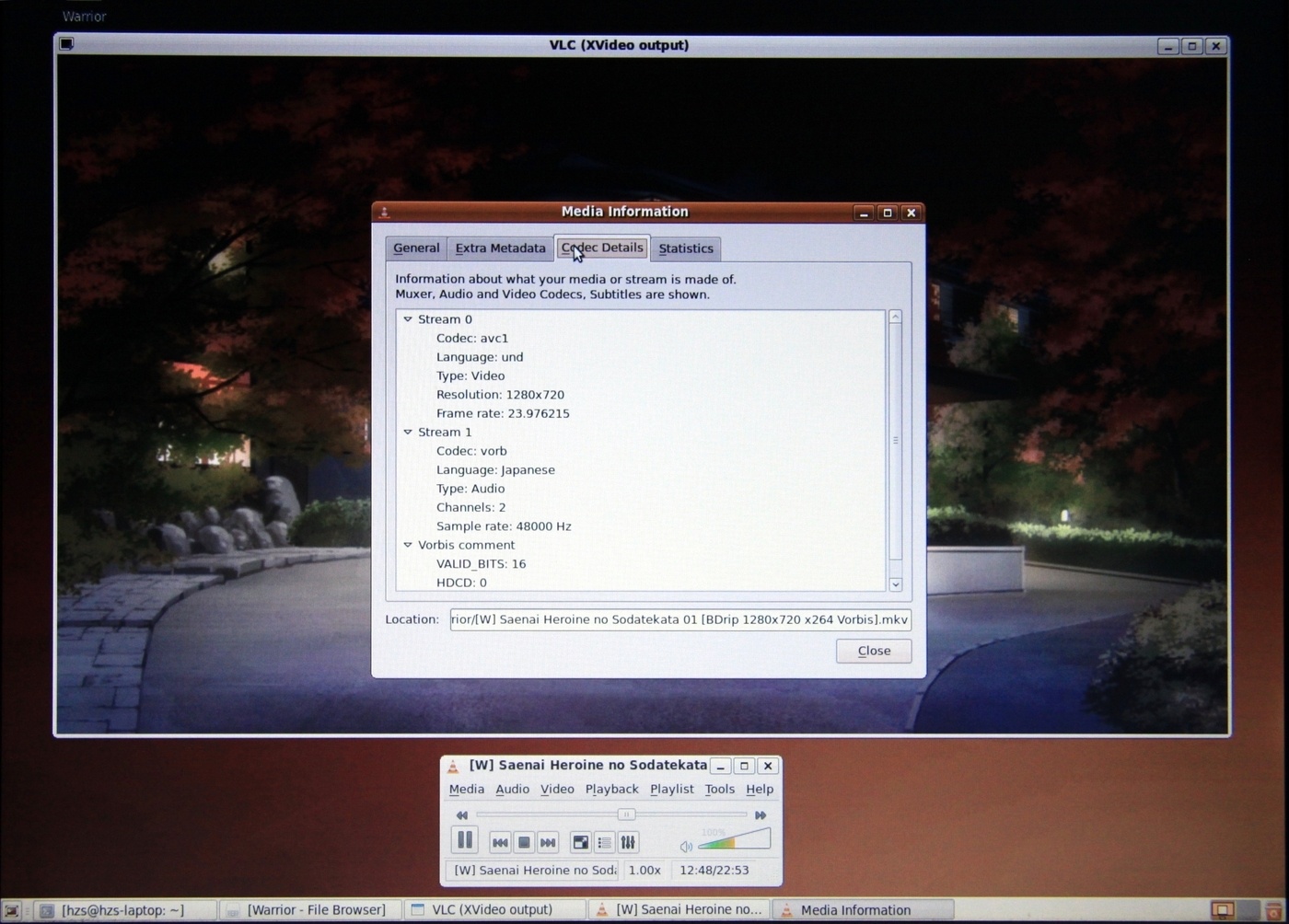
Task: Click the 12:48/22:53 elapsed time display
Action: click(x=714, y=870)
